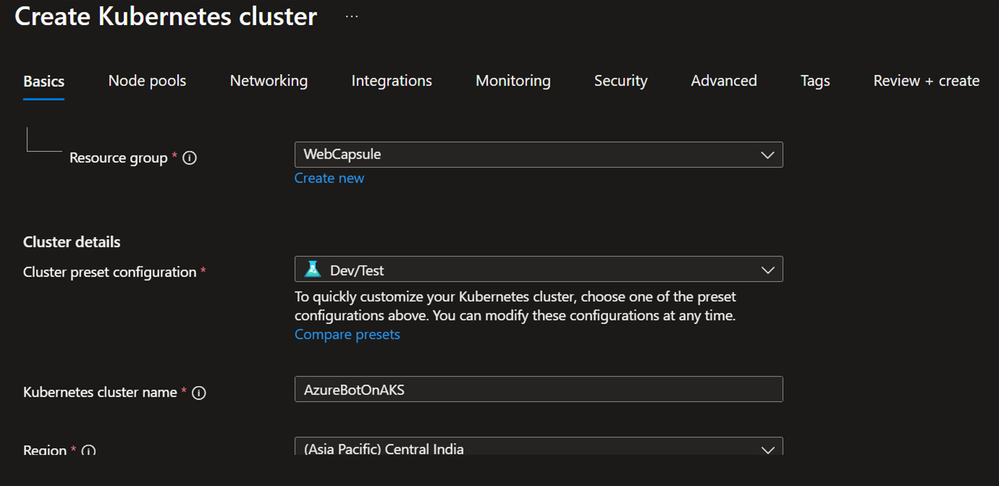Open the Region dropdown showing Central India

click(538, 447)
